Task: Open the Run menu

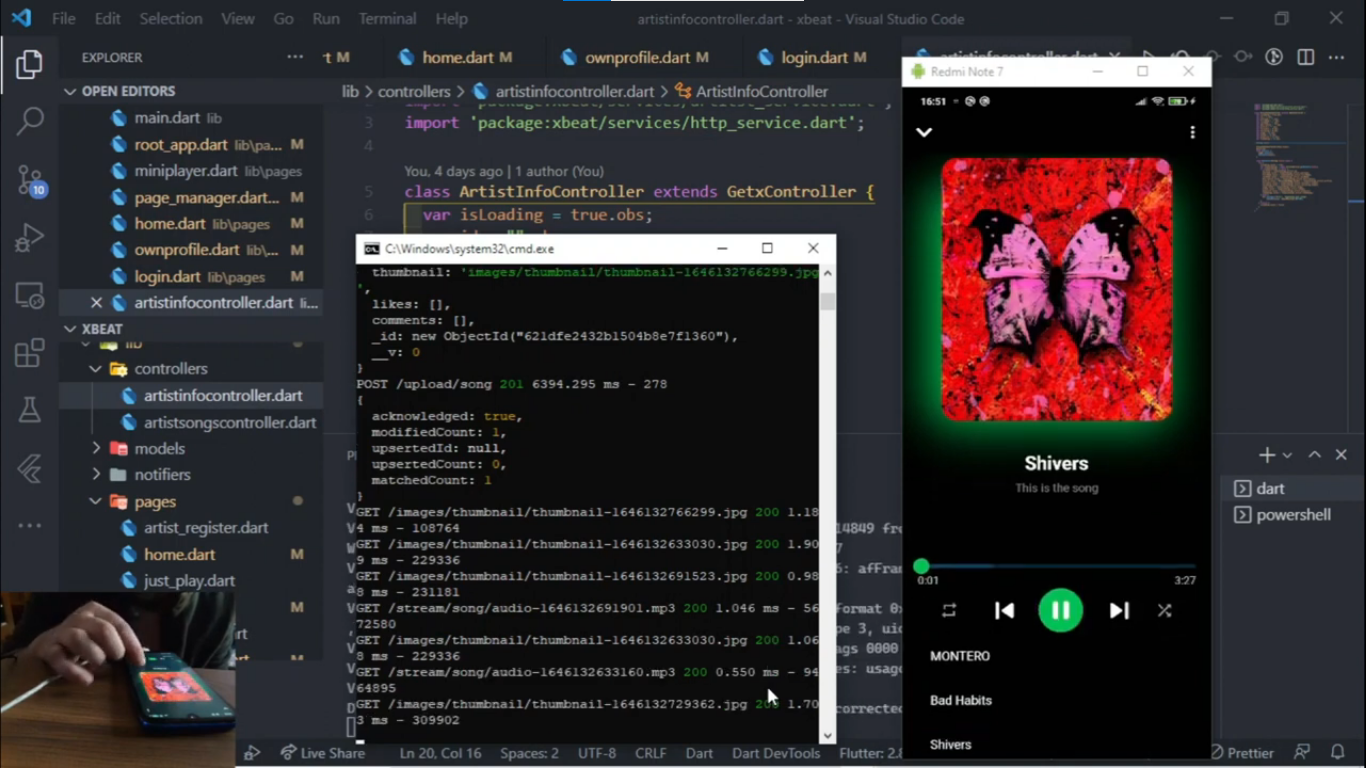Action: tap(326, 18)
